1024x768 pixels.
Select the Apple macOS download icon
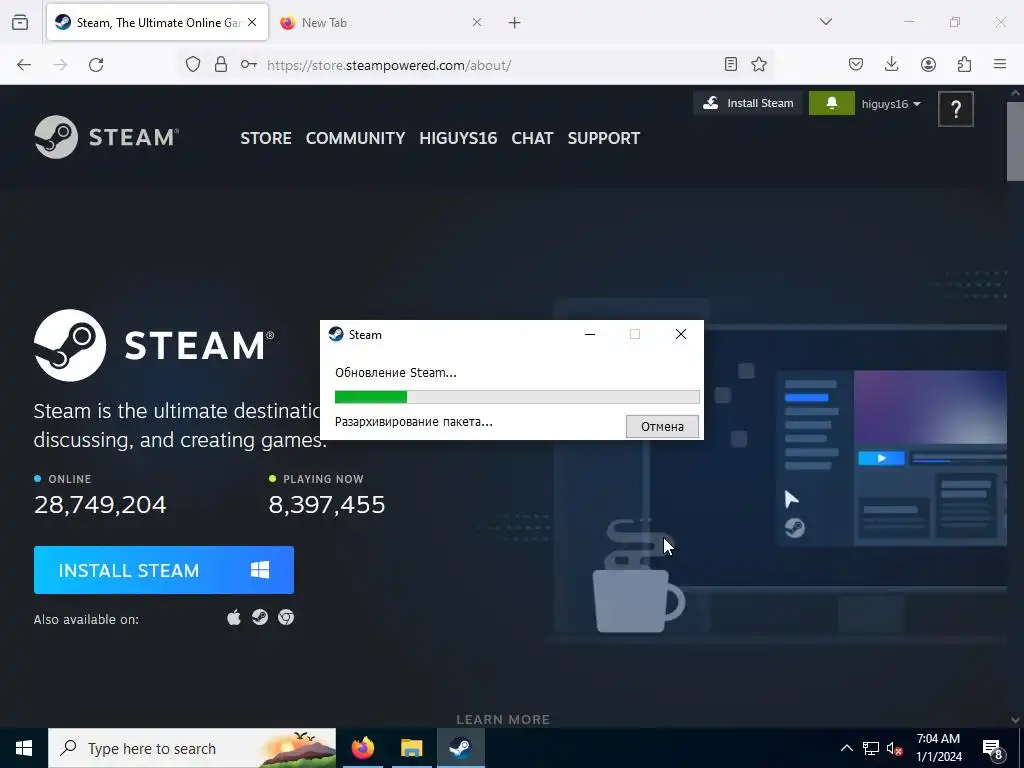click(234, 617)
